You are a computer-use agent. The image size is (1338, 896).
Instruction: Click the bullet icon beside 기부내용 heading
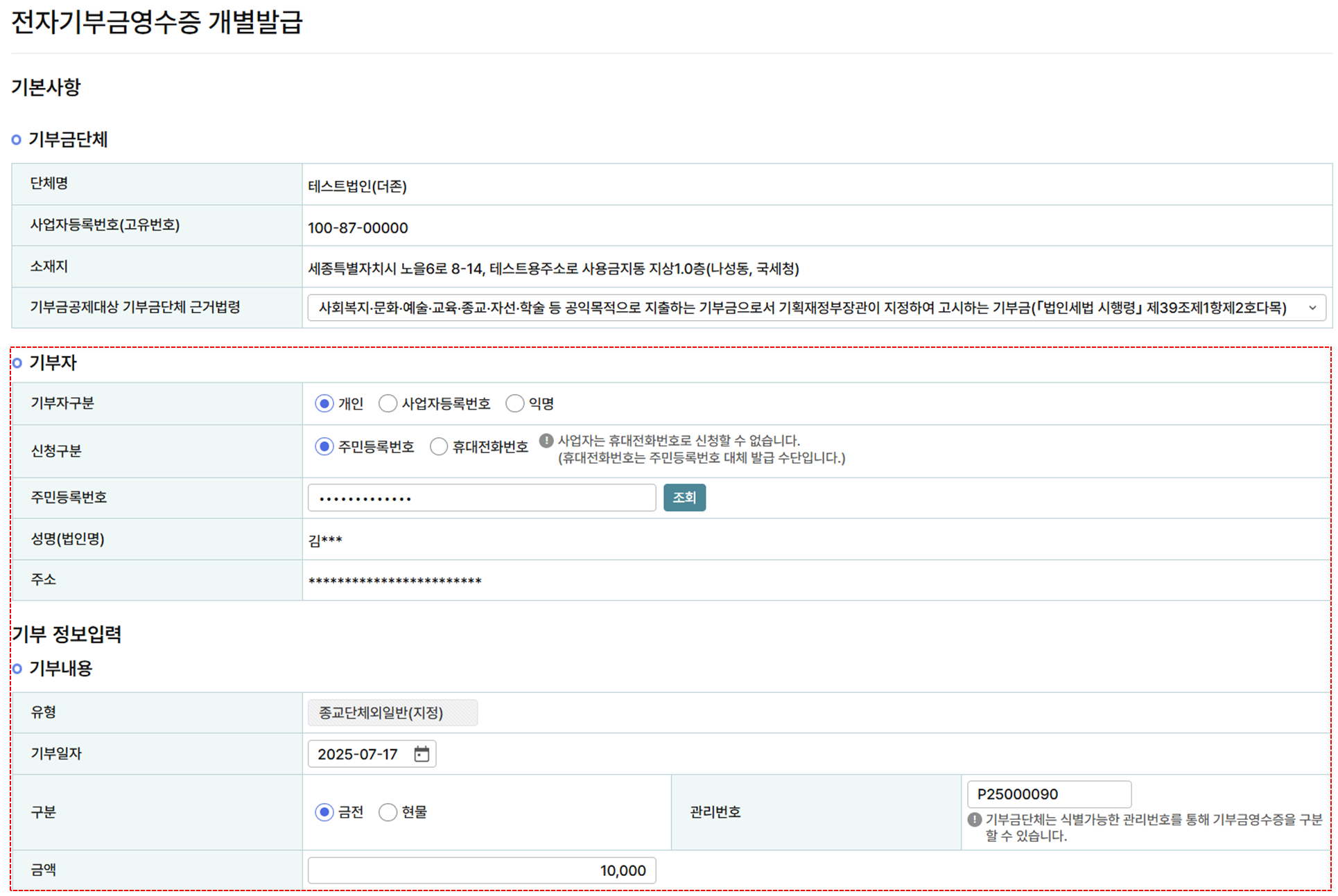pyautogui.click(x=17, y=669)
